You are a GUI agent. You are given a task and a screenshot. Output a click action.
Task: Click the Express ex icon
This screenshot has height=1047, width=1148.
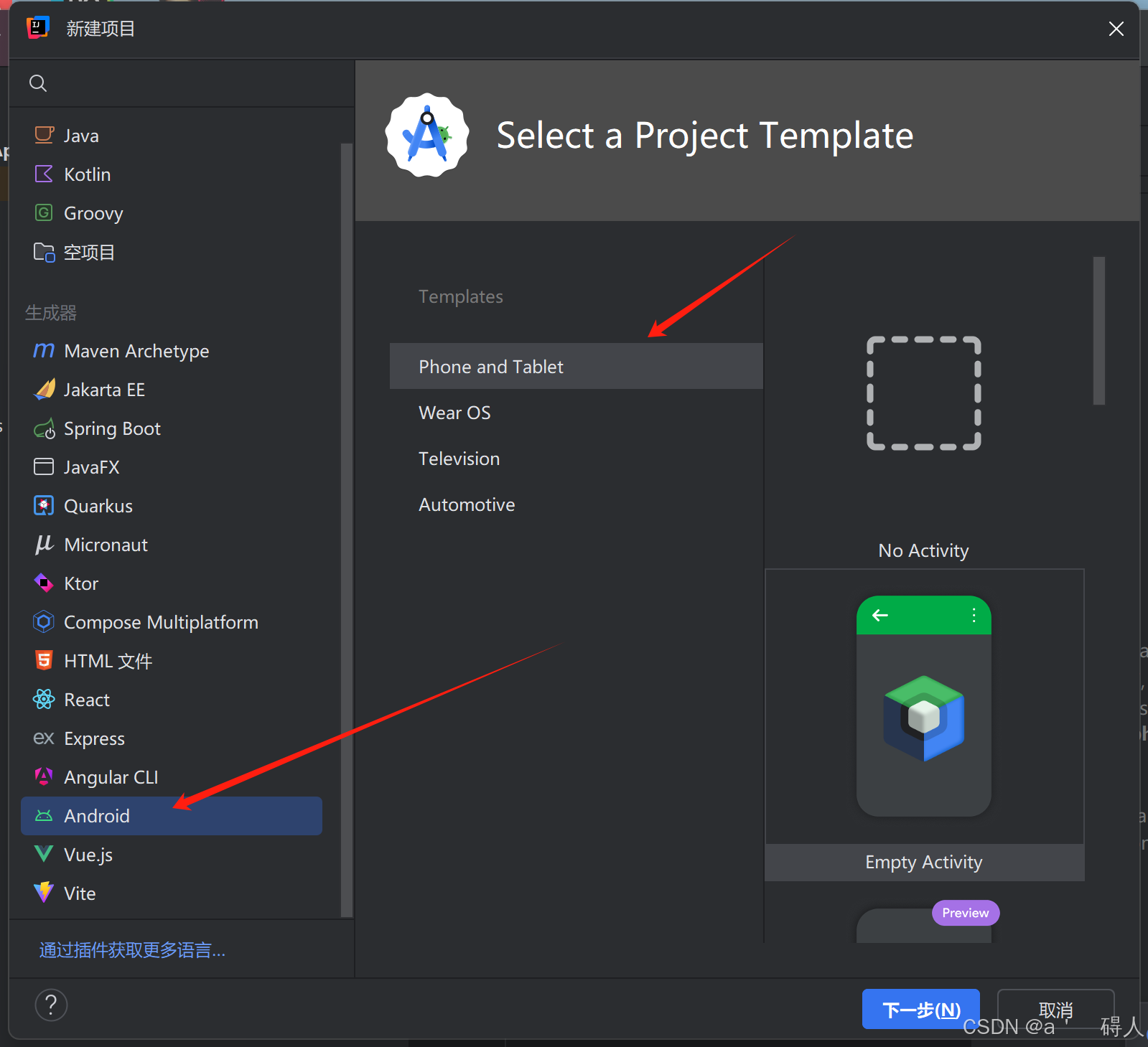pyautogui.click(x=44, y=738)
